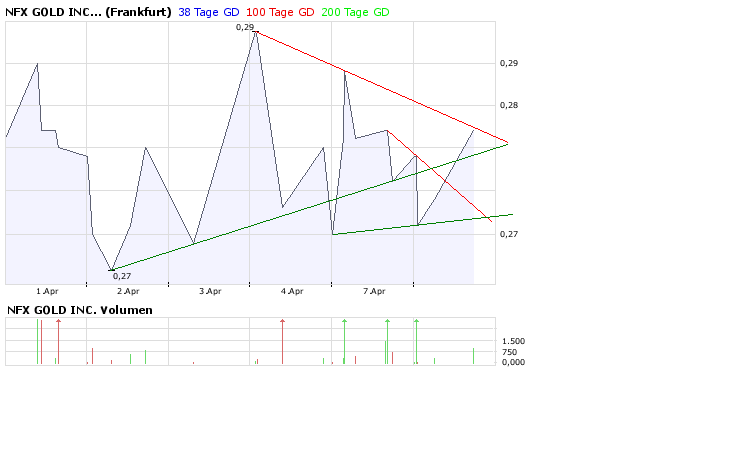Screen dimensions: 738x475
Task: Click the "2 Apr" date axis label
Action: click(128, 291)
